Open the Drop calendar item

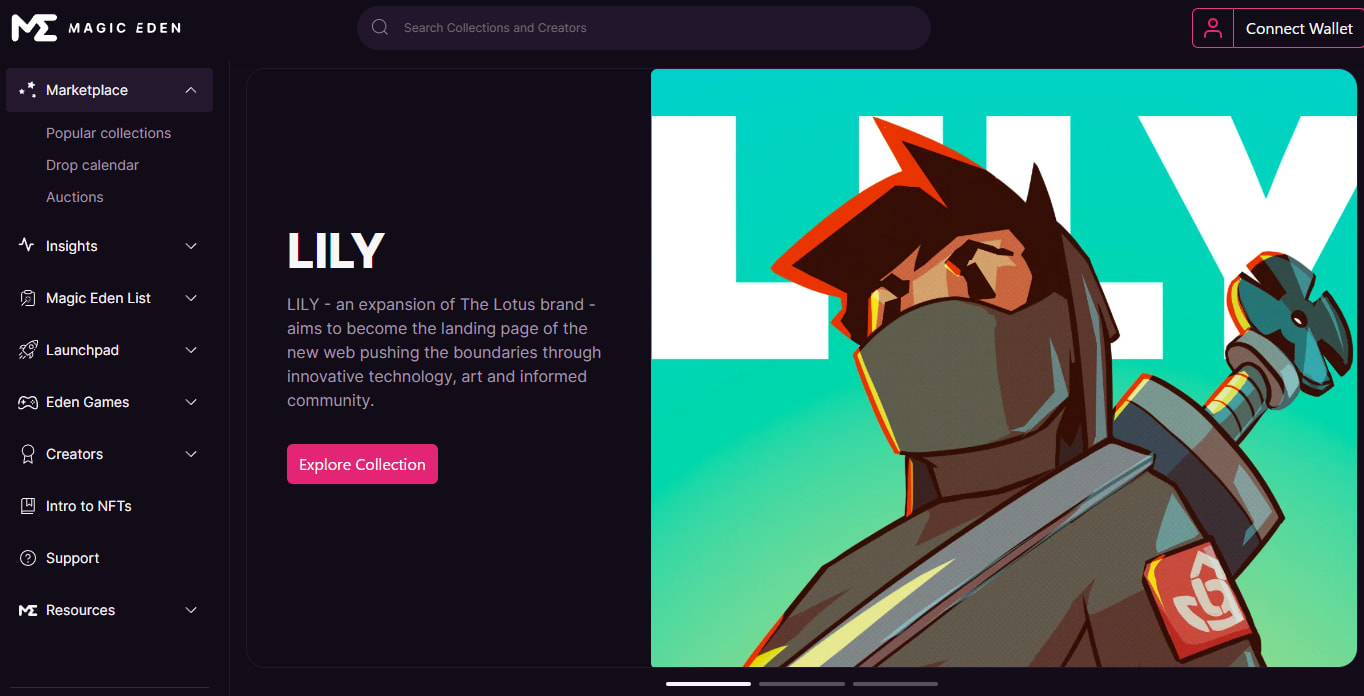coord(92,165)
